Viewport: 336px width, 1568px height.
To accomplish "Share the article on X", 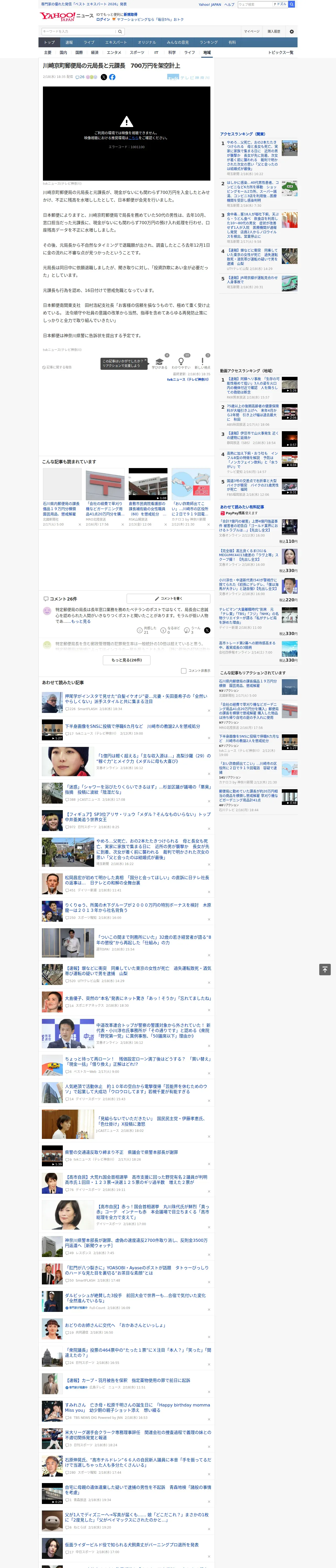I will (x=104, y=77).
